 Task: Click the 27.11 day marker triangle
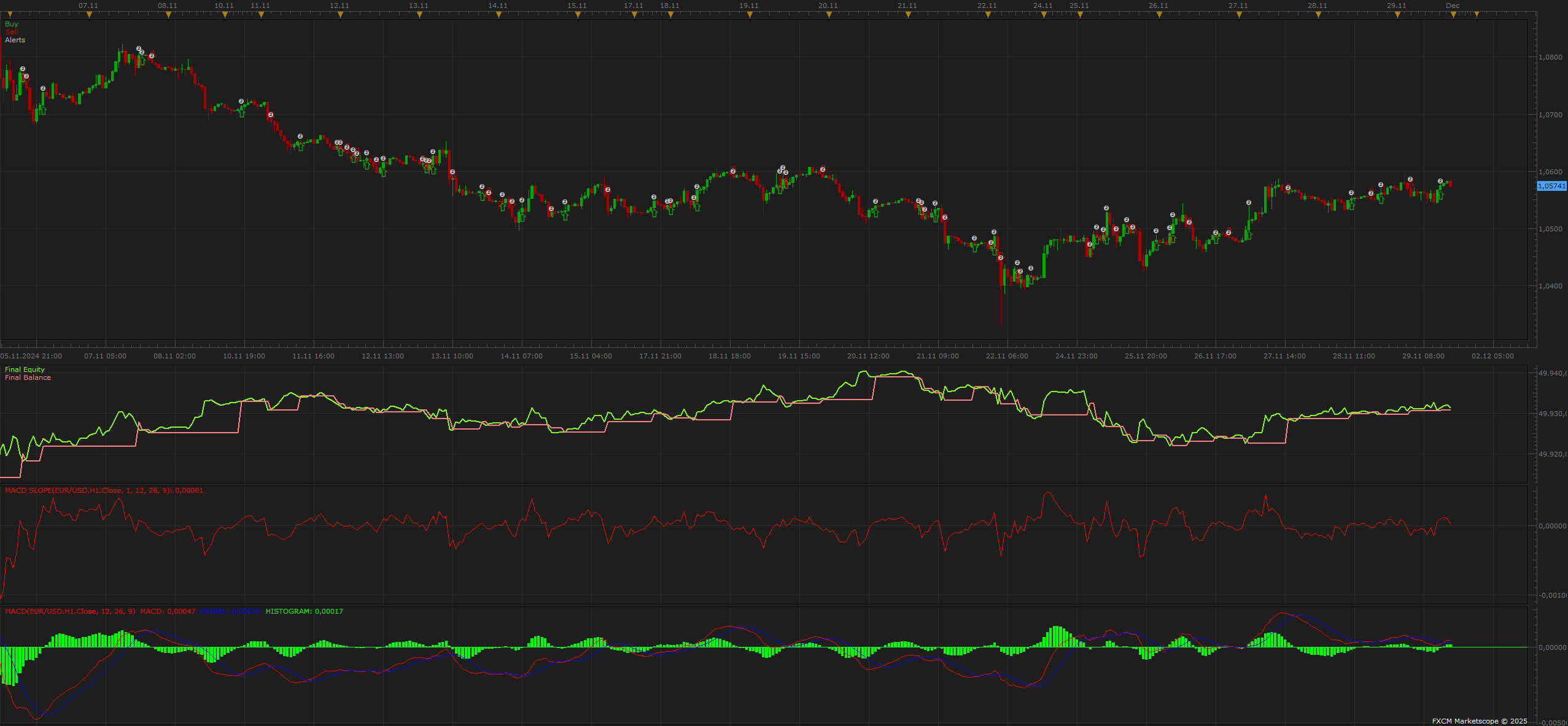(x=1239, y=15)
